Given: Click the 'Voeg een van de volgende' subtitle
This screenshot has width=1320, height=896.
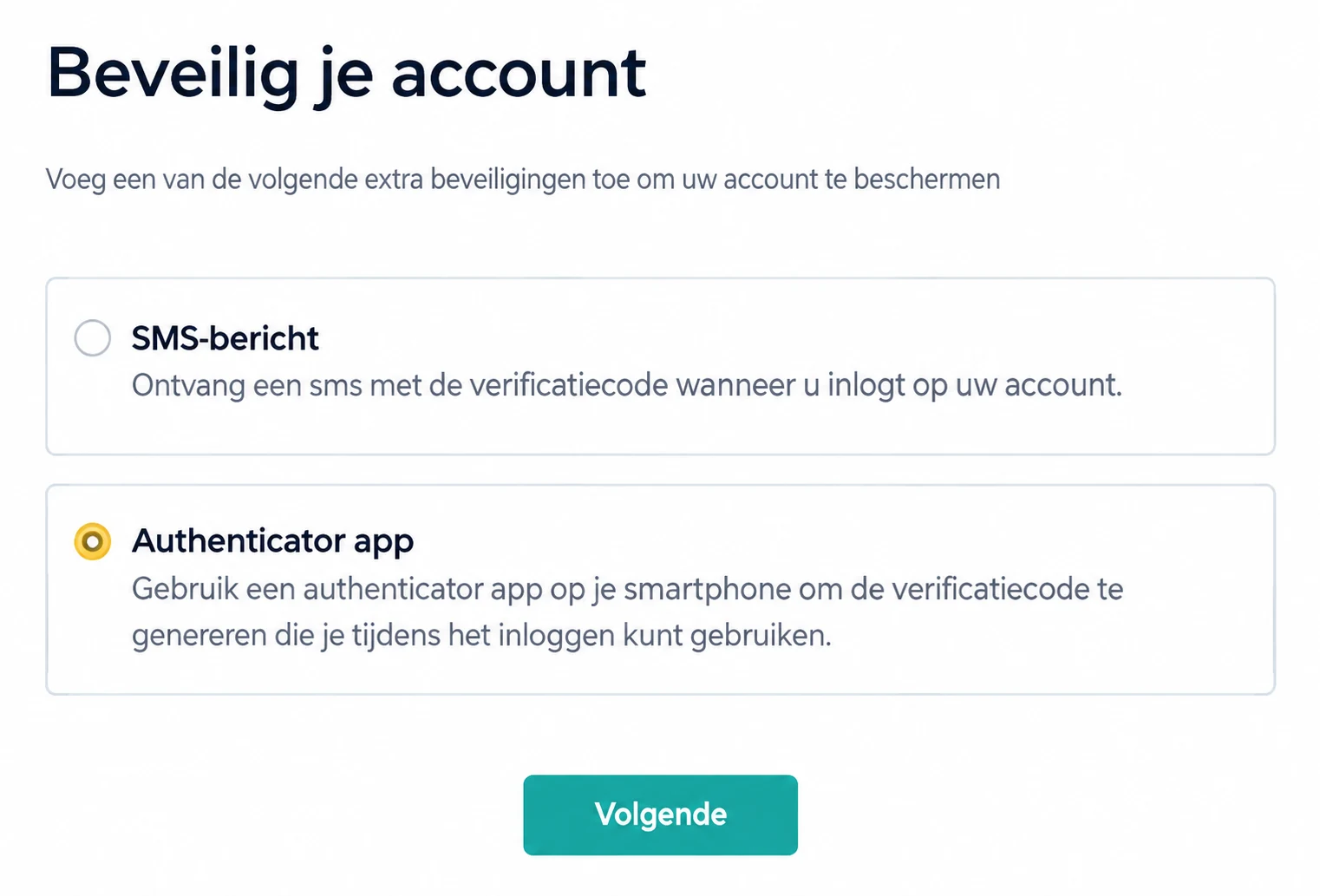Looking at the screenshot, I should coord(523,180).
